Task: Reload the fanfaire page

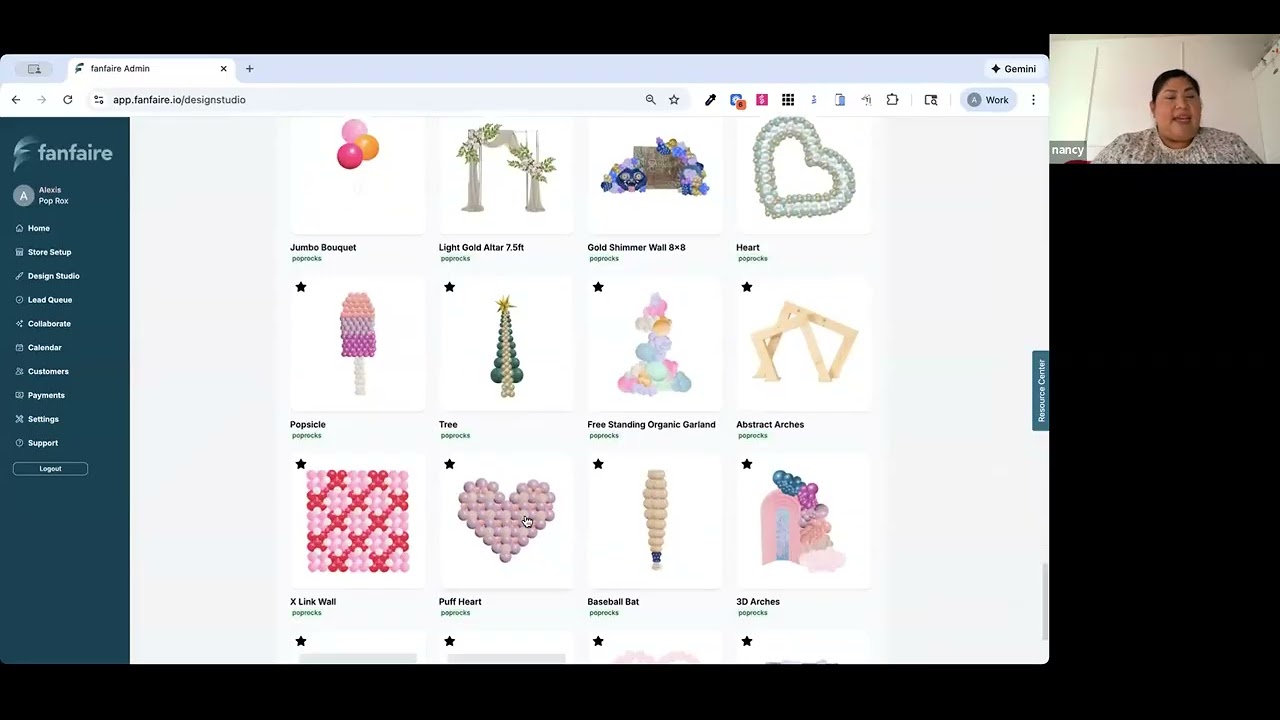Action: pos(67,100)
